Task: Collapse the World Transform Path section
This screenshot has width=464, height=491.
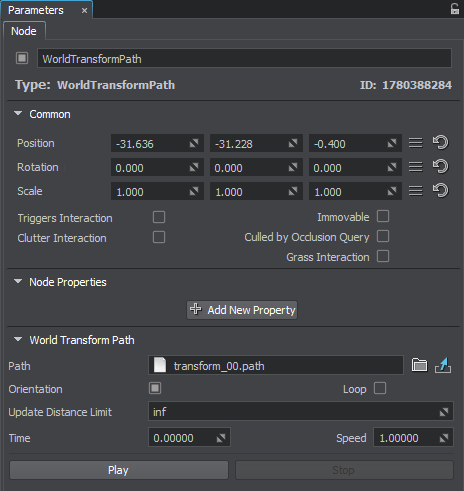Action: [18, 340]
